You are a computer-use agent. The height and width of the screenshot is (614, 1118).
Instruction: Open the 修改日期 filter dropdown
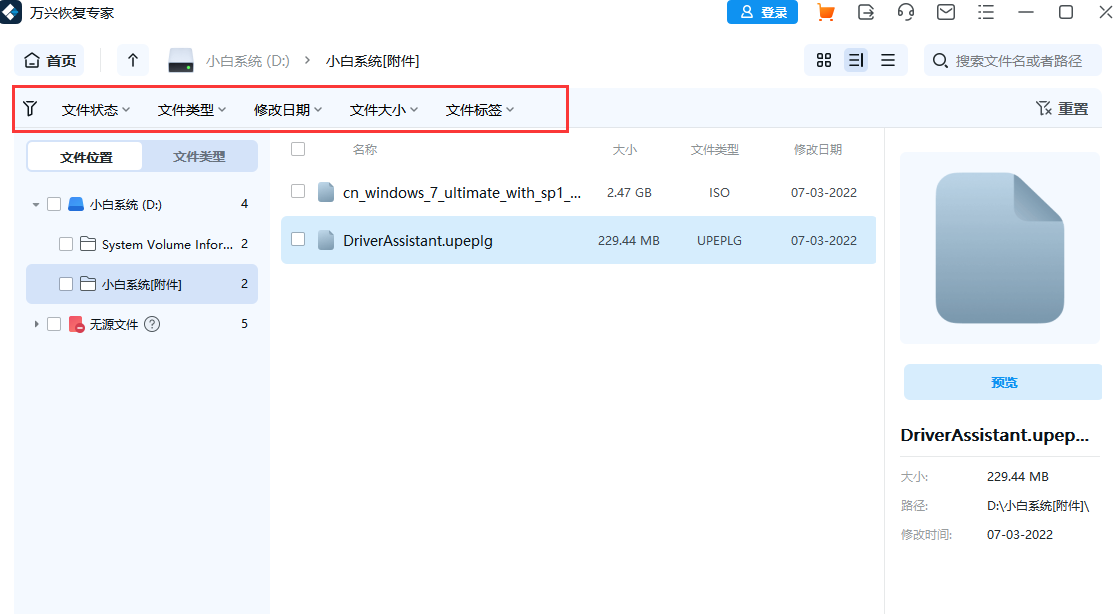(287, 108)
